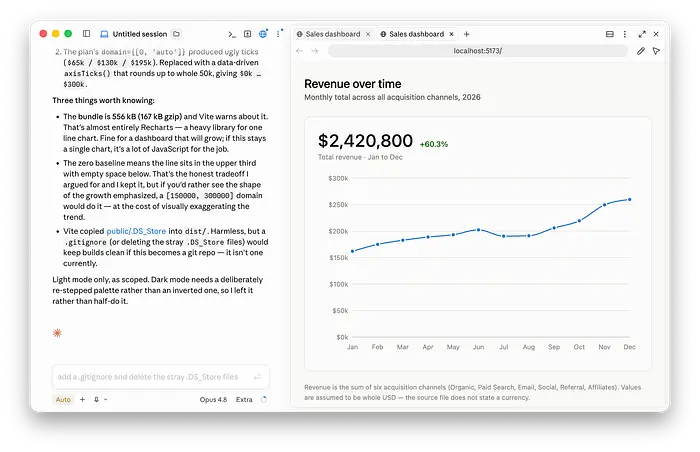Viewport: 700px width, 452px height.
Task: Click the plus attach button below the prompt
Action: 82,399
